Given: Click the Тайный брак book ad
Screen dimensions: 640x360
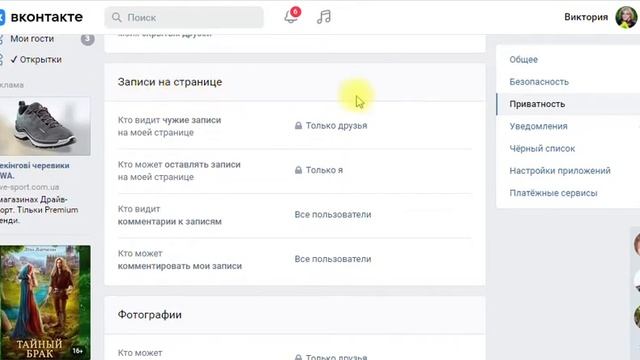Looking at the screenshot, I should pyautogui.click(x=45, y=302).
